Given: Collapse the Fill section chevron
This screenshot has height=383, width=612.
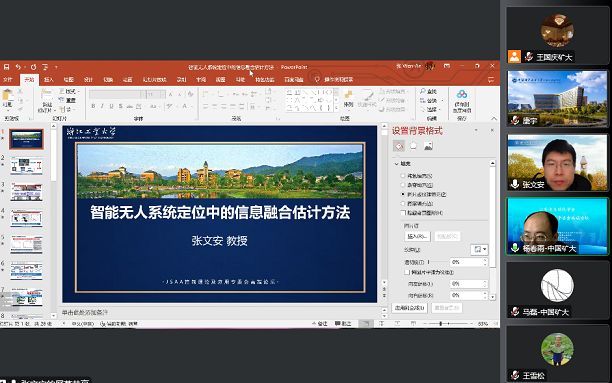Looking at the screenshot, I should pos(397,164).
